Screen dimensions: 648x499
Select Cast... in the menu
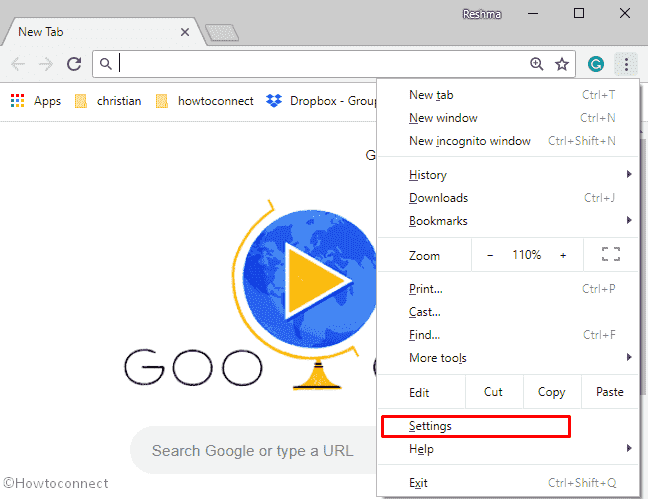[x=508, y=312]
